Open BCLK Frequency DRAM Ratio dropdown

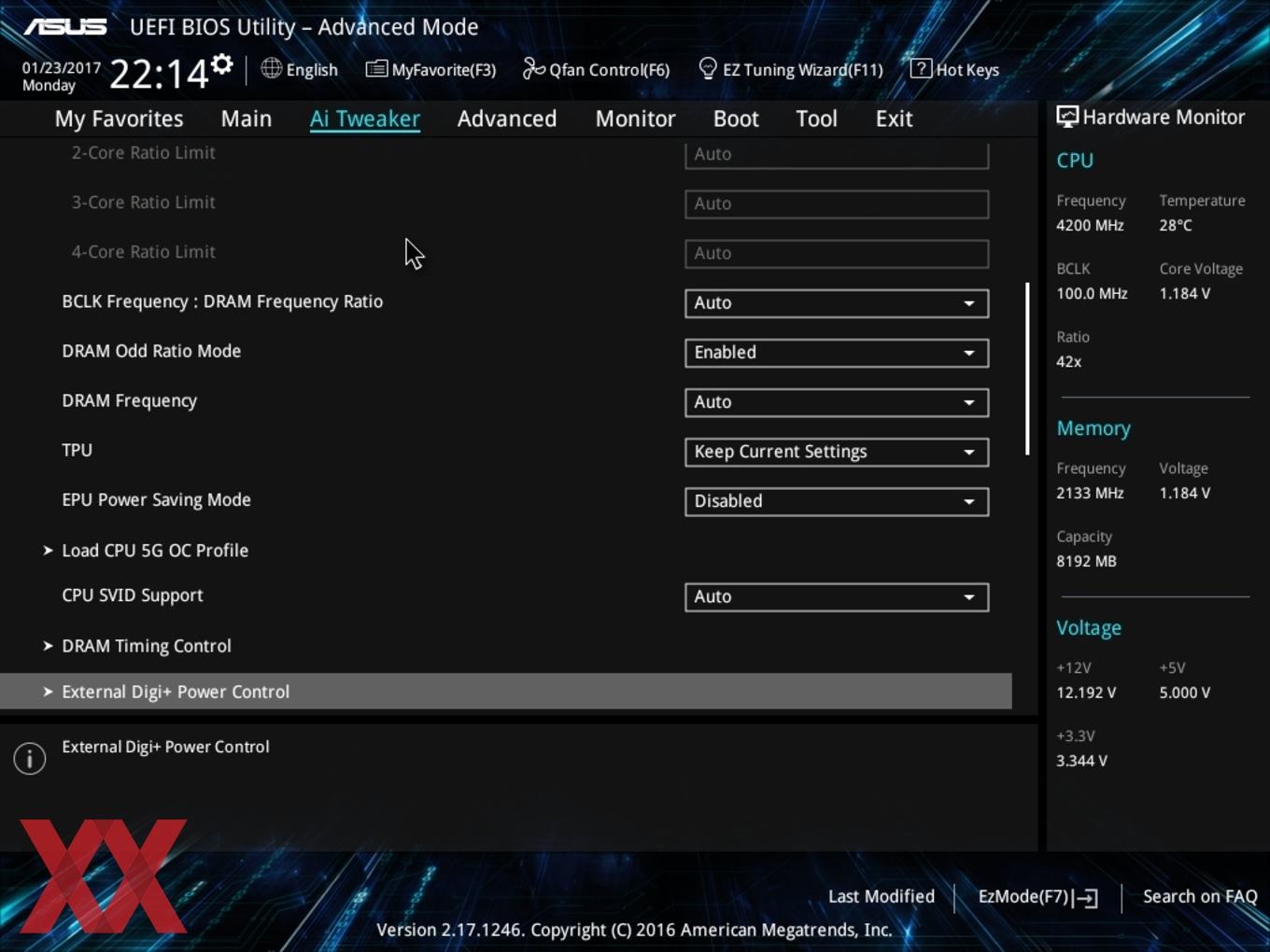point(837,303)
